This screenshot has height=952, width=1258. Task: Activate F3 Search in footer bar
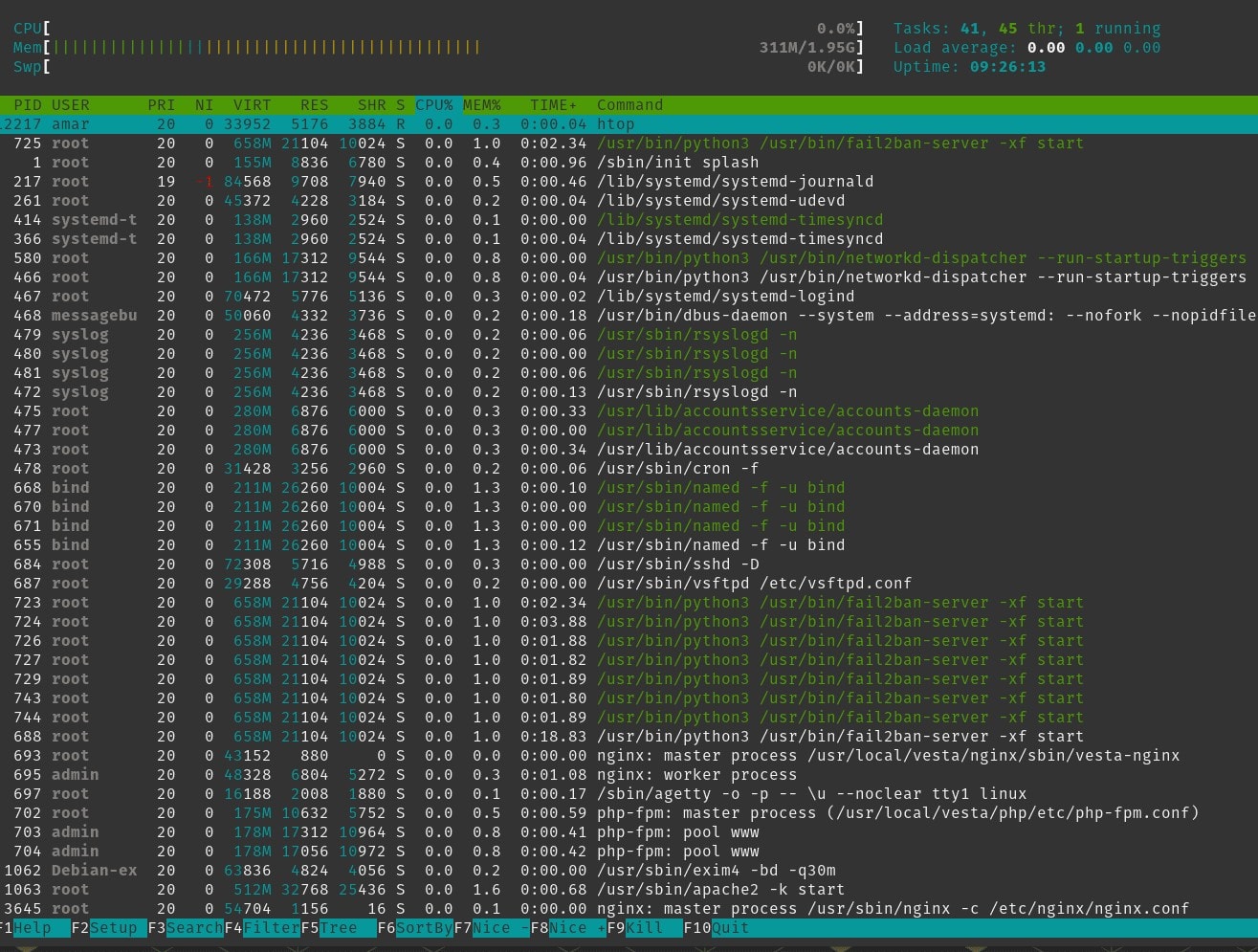(185, 928)
